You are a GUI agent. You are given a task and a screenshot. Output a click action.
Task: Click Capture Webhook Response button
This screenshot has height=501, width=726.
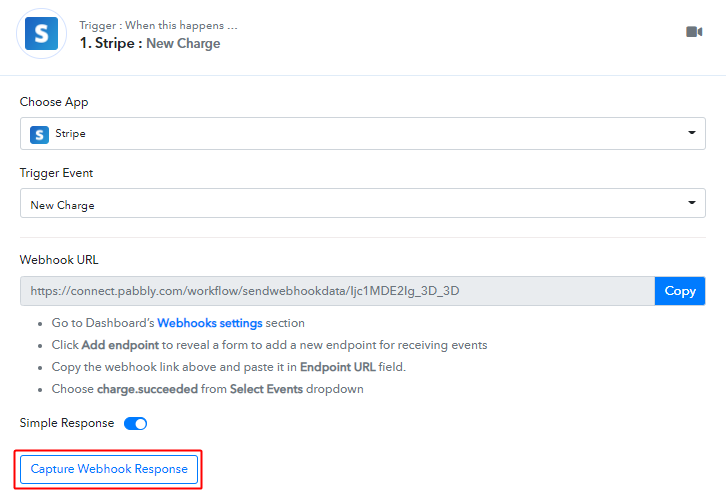click(x=109, y=469)
